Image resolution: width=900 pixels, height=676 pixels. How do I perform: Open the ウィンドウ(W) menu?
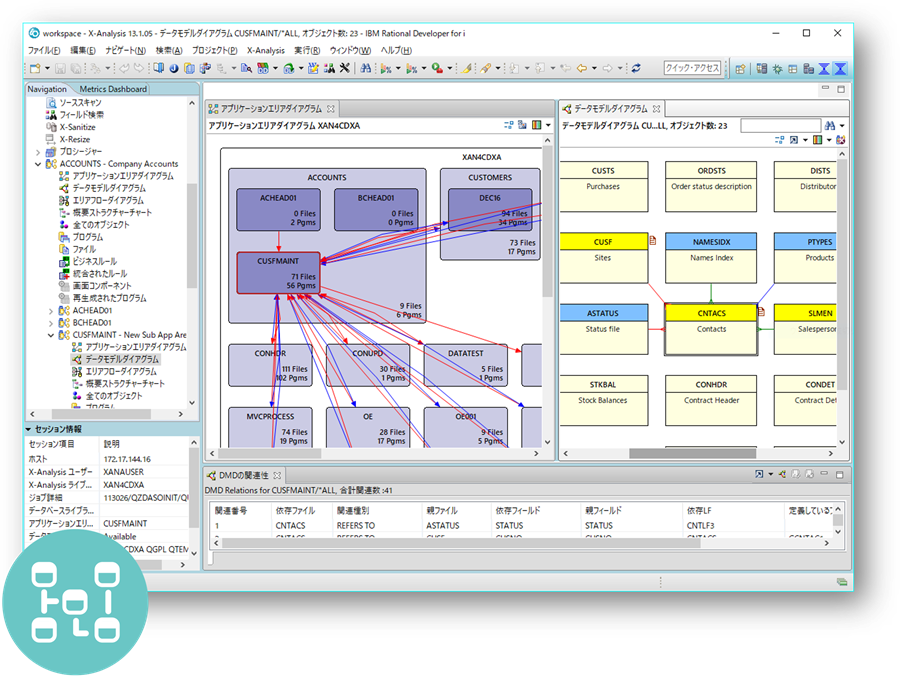tap(350, 50)
